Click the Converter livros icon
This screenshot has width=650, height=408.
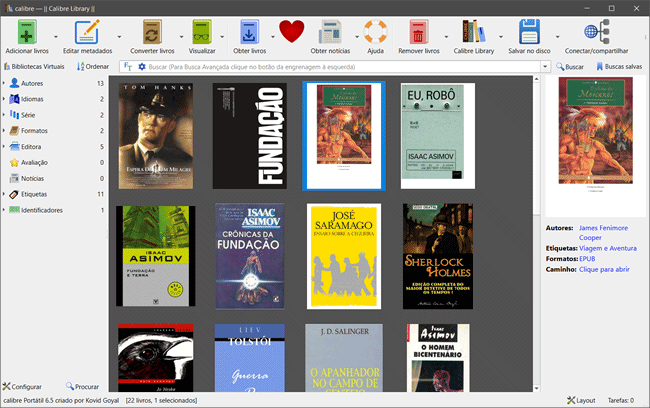coord(154,31)
